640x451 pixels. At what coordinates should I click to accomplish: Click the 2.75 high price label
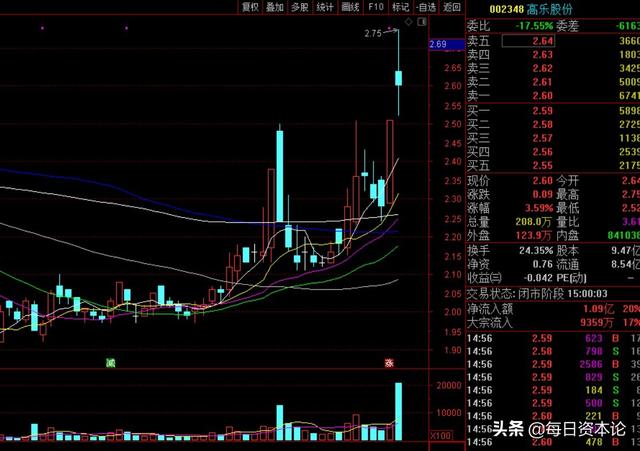point(372,33)
